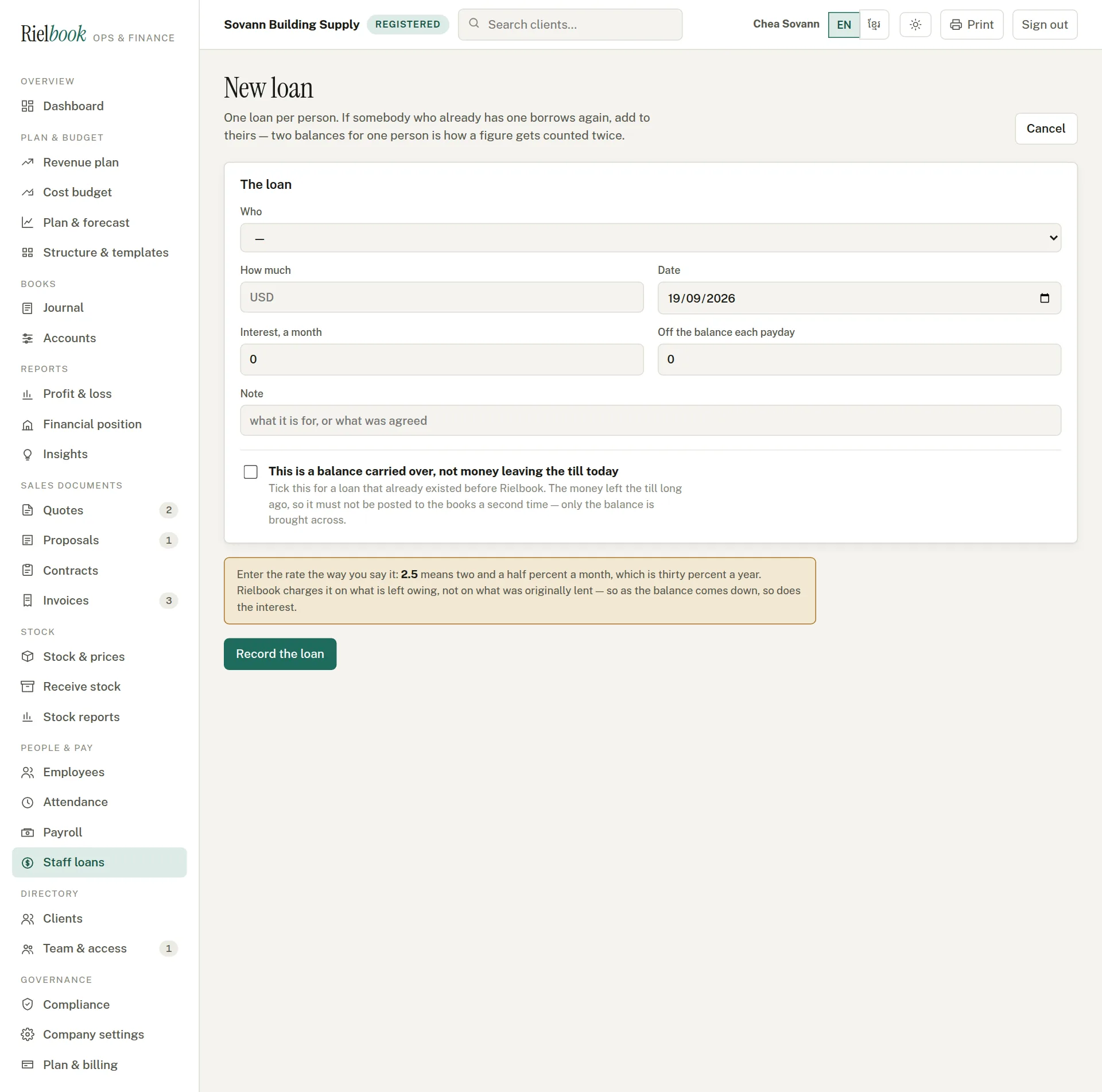Click the Receive stock archive icon
Image resolution: width=1102 pixels, height=1092 pixels.
coord(28,687)
